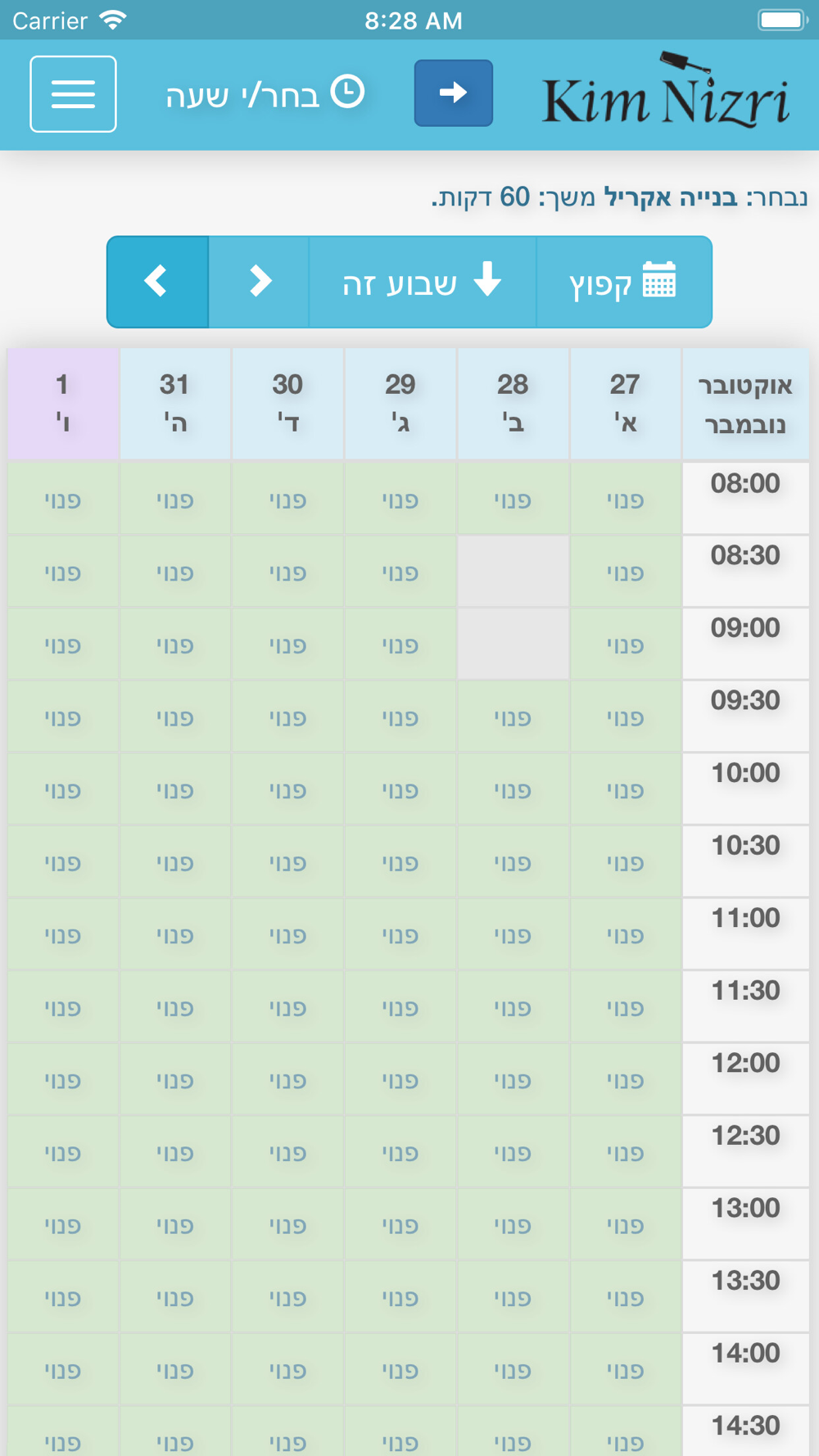Choose the 13:30 slot on day 29
The image size is (819, 1456).
click(400, 1297)
